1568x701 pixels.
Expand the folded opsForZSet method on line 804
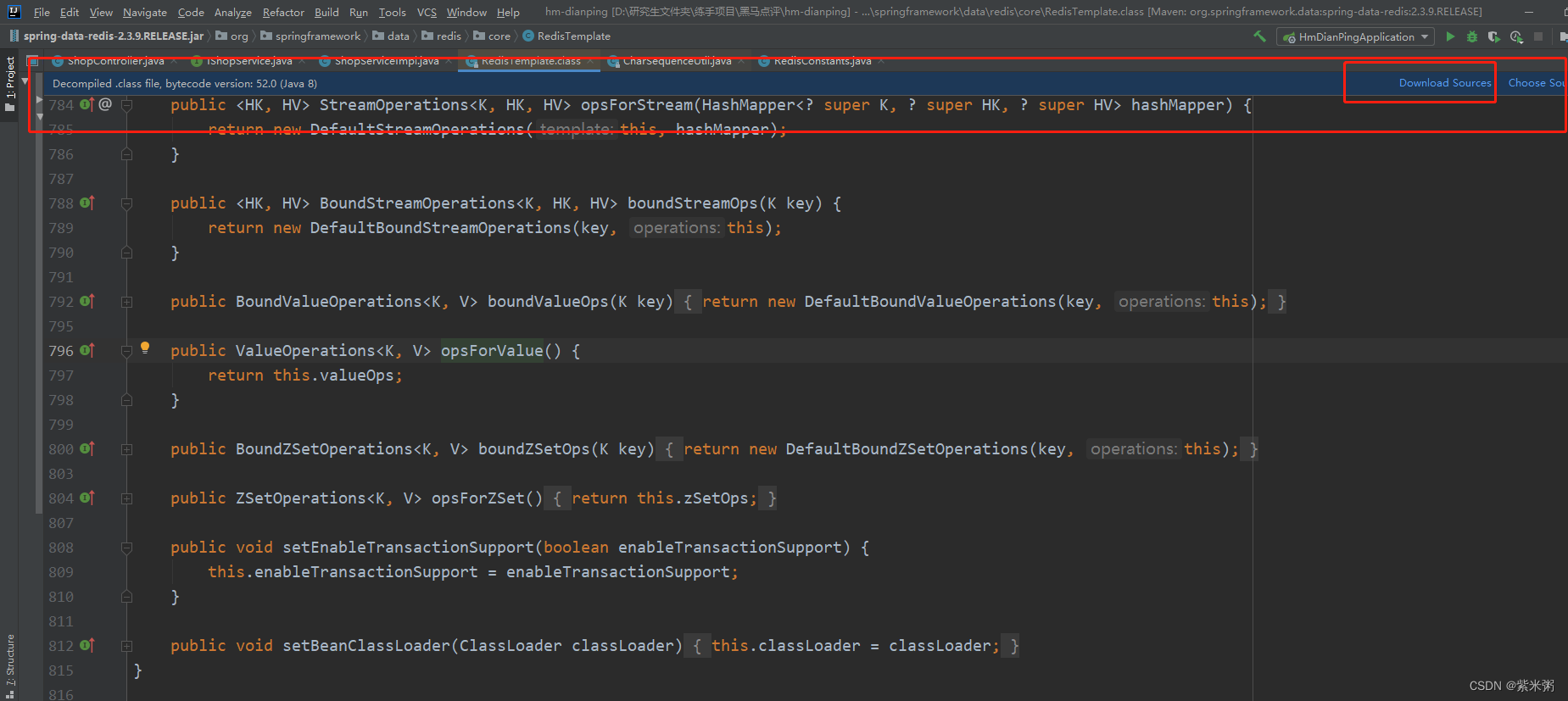tap(126, 498)
